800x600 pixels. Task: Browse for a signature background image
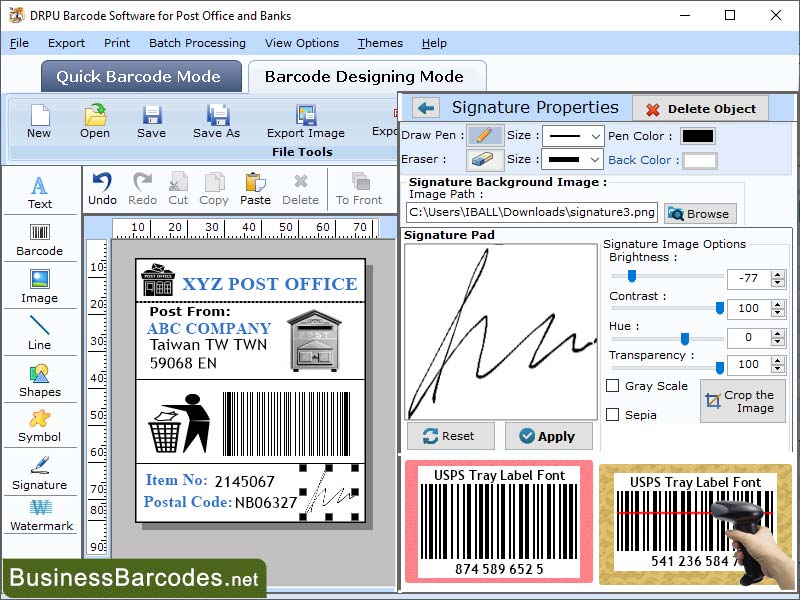tap(700, 213)
